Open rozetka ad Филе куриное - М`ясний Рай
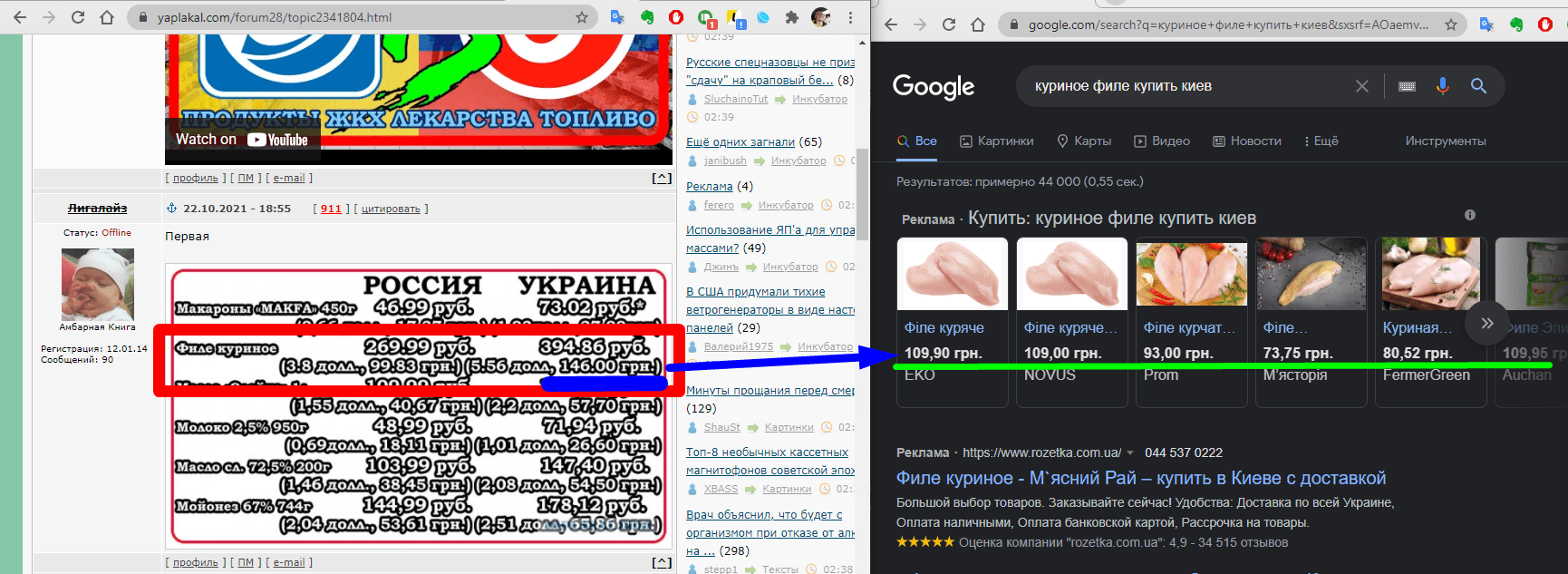Viewport: 1568px width, 574px height. 1141,478
